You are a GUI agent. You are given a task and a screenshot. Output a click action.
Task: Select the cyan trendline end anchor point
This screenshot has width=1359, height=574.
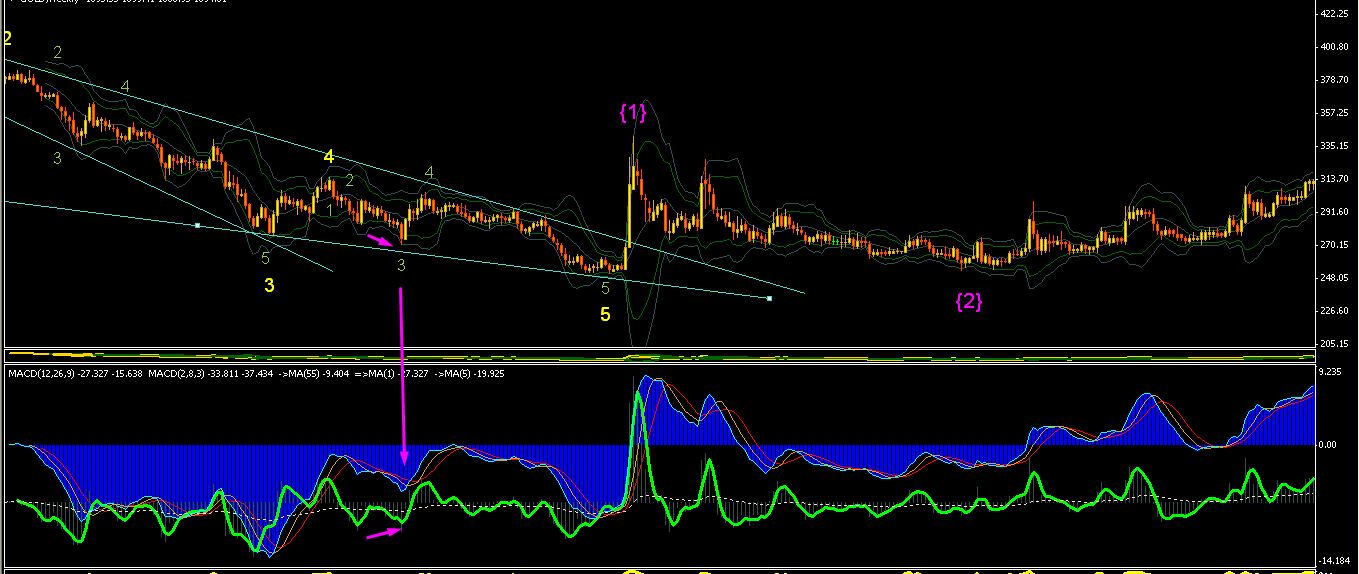(769, 298)
